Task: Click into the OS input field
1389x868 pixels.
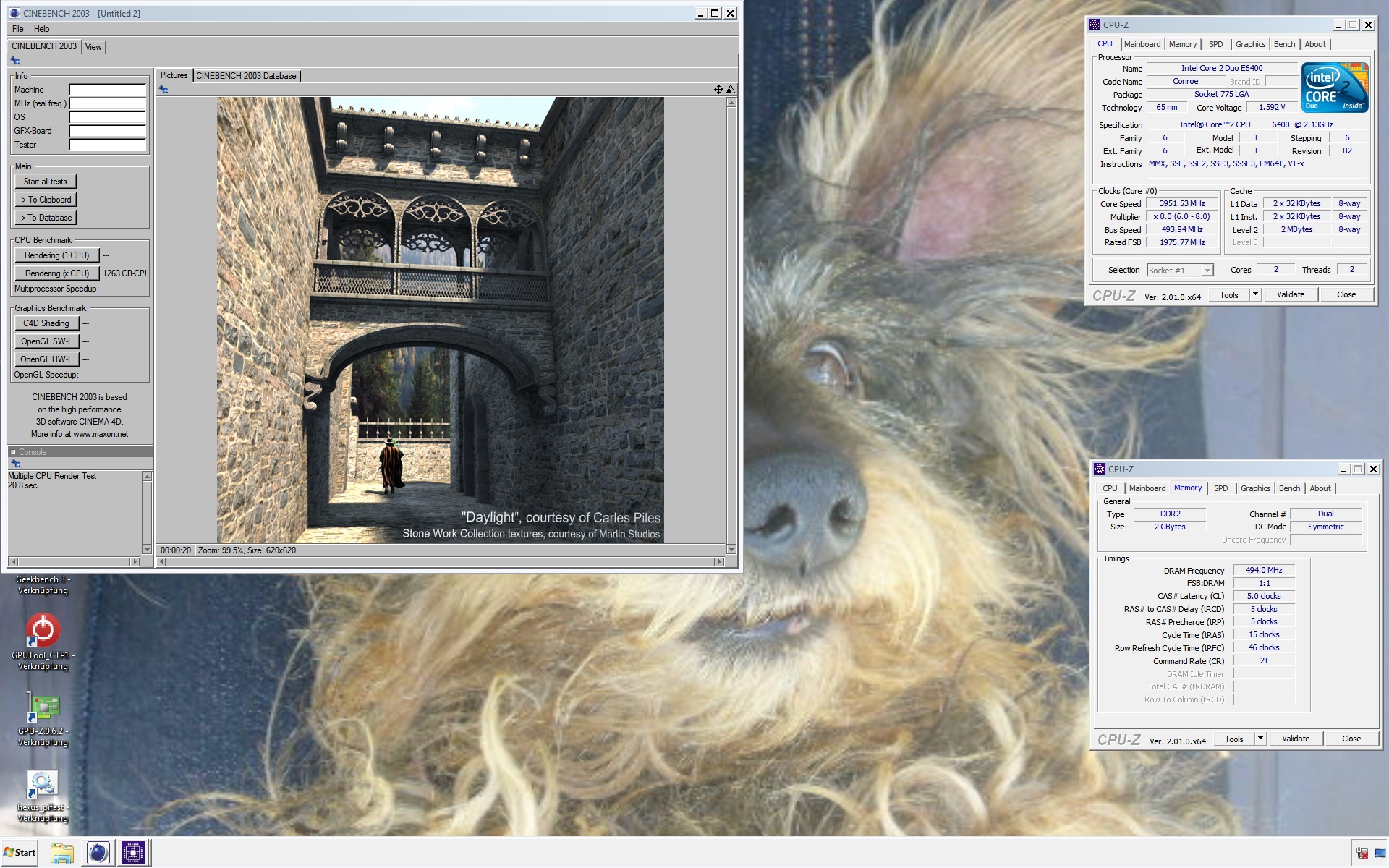Action: pos(108,117)
